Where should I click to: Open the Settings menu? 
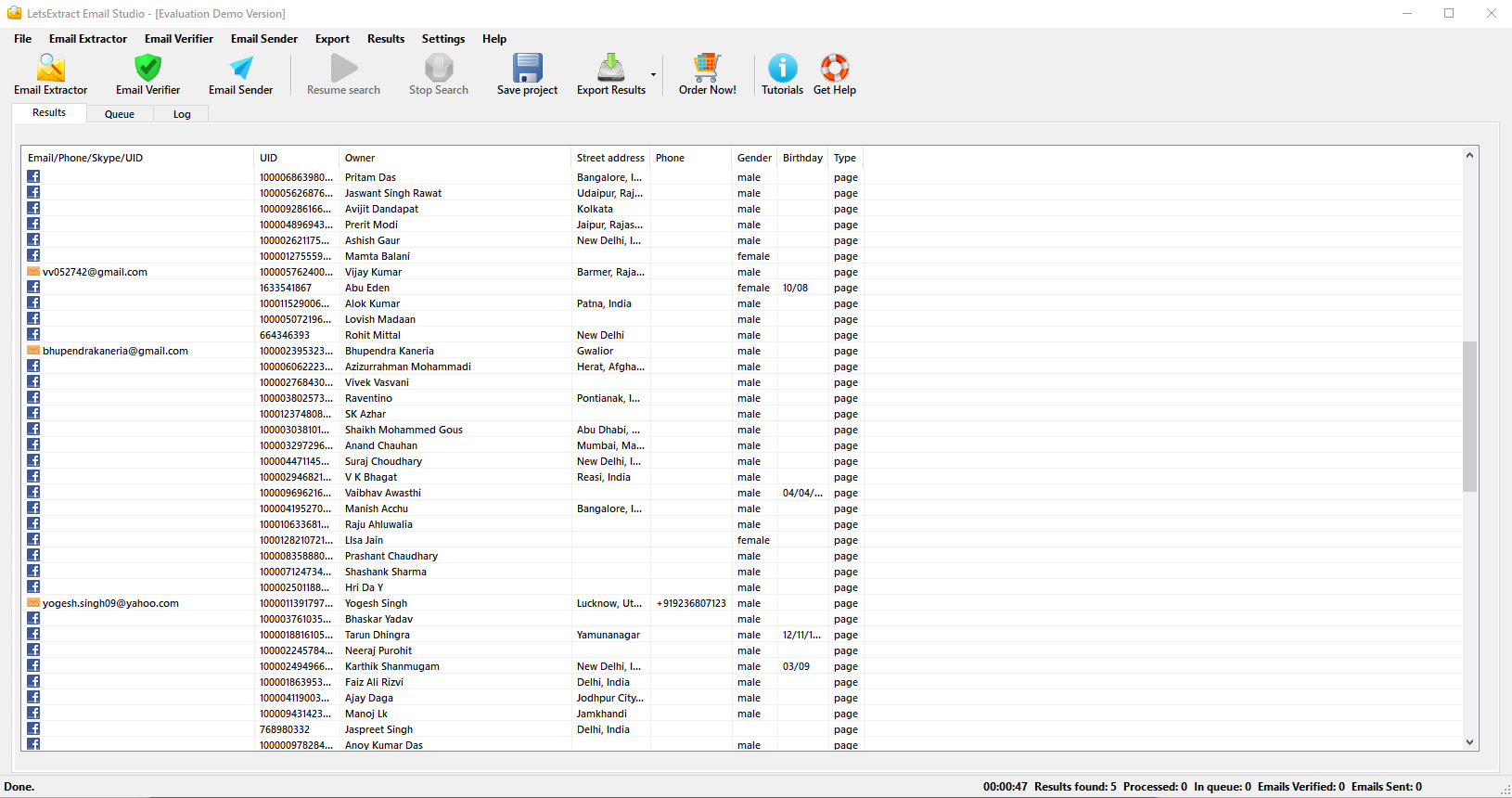443,39
